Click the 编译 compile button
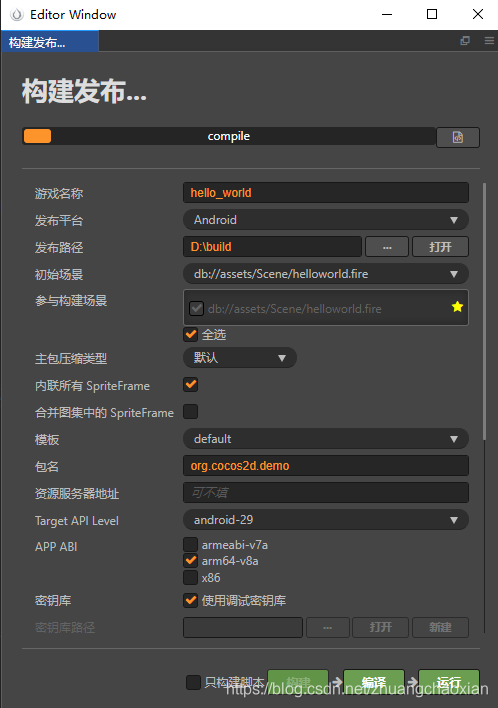Screen dimensions: 498x708 [373, 682]
